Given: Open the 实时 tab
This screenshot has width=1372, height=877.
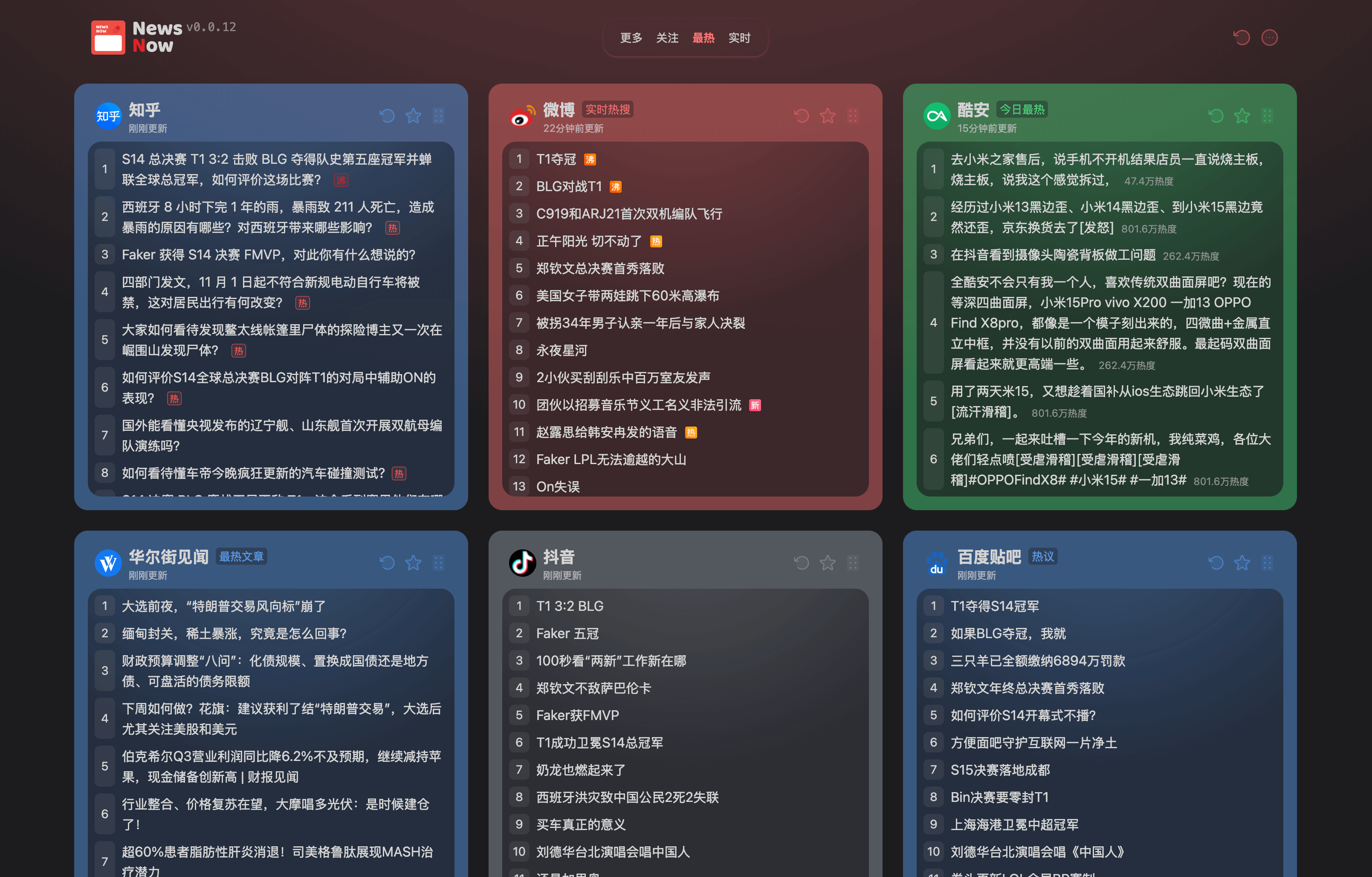Looking at the screenshot, I should tap(740, 38).
